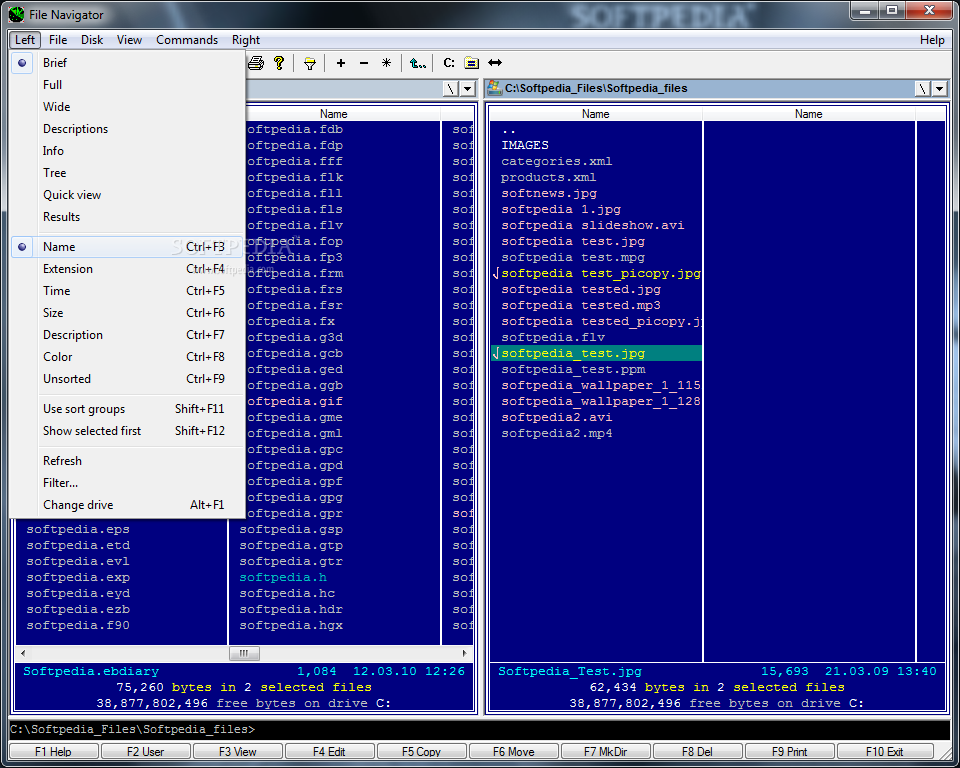Open the filter funnel toolbar icon
Screen dimensions: 960x768
[x=310, y=62]
